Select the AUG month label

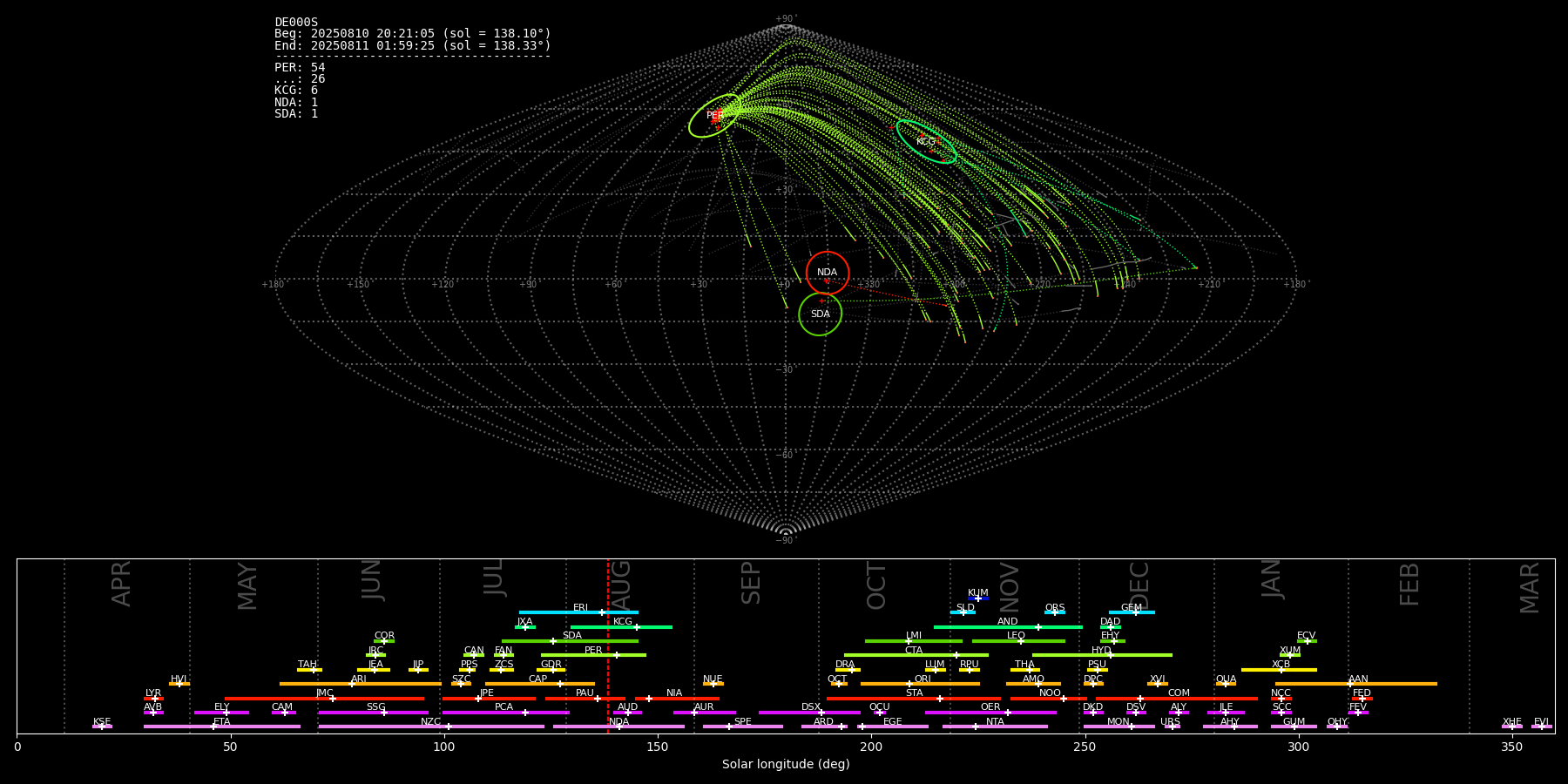(x=621, y=585)
